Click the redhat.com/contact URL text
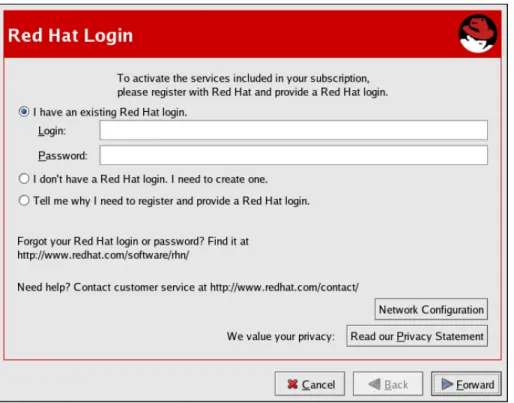514x403 pixels. [x=284, y=287]
